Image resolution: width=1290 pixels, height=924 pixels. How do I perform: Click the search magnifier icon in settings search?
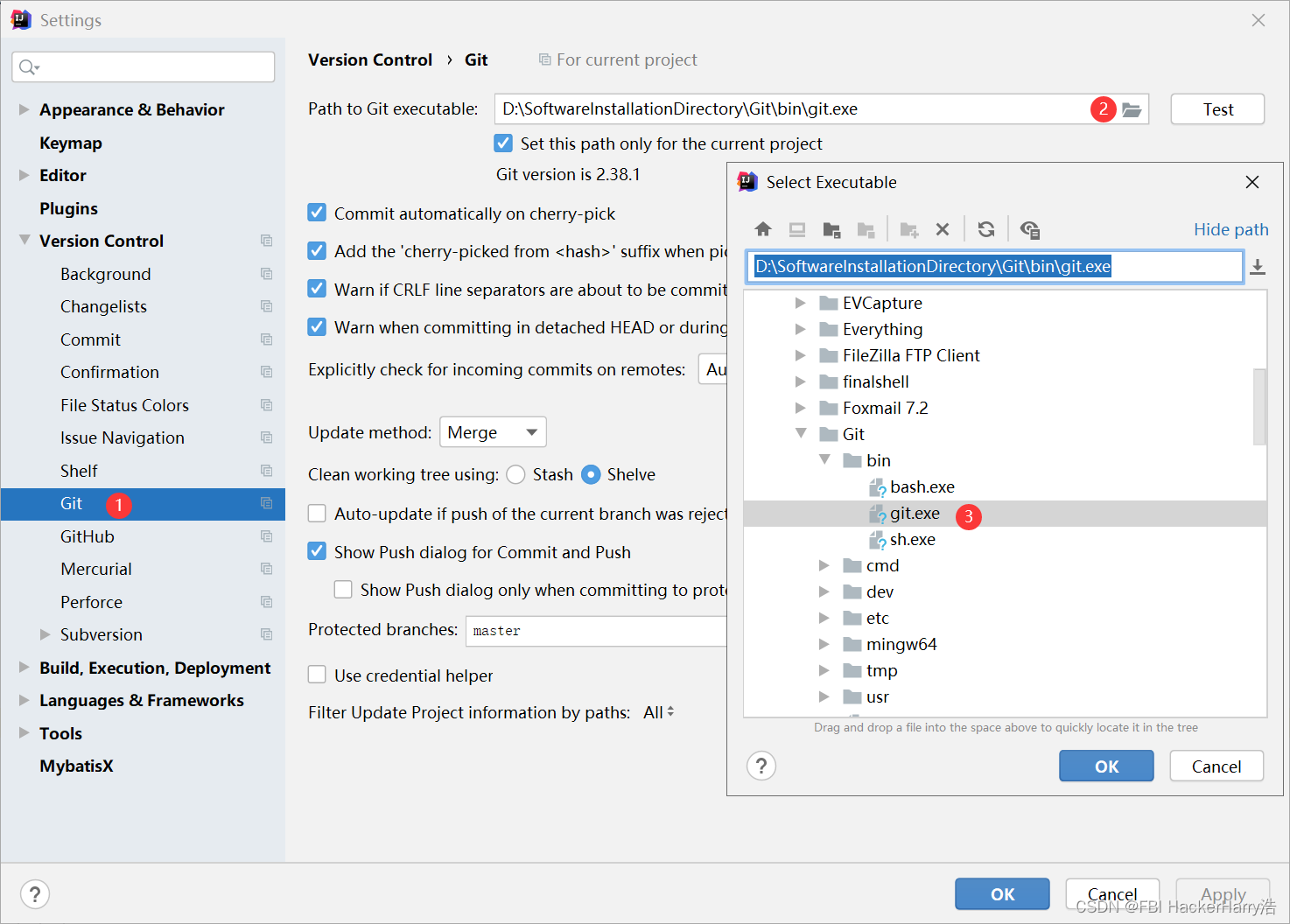(x=29, y=67)
